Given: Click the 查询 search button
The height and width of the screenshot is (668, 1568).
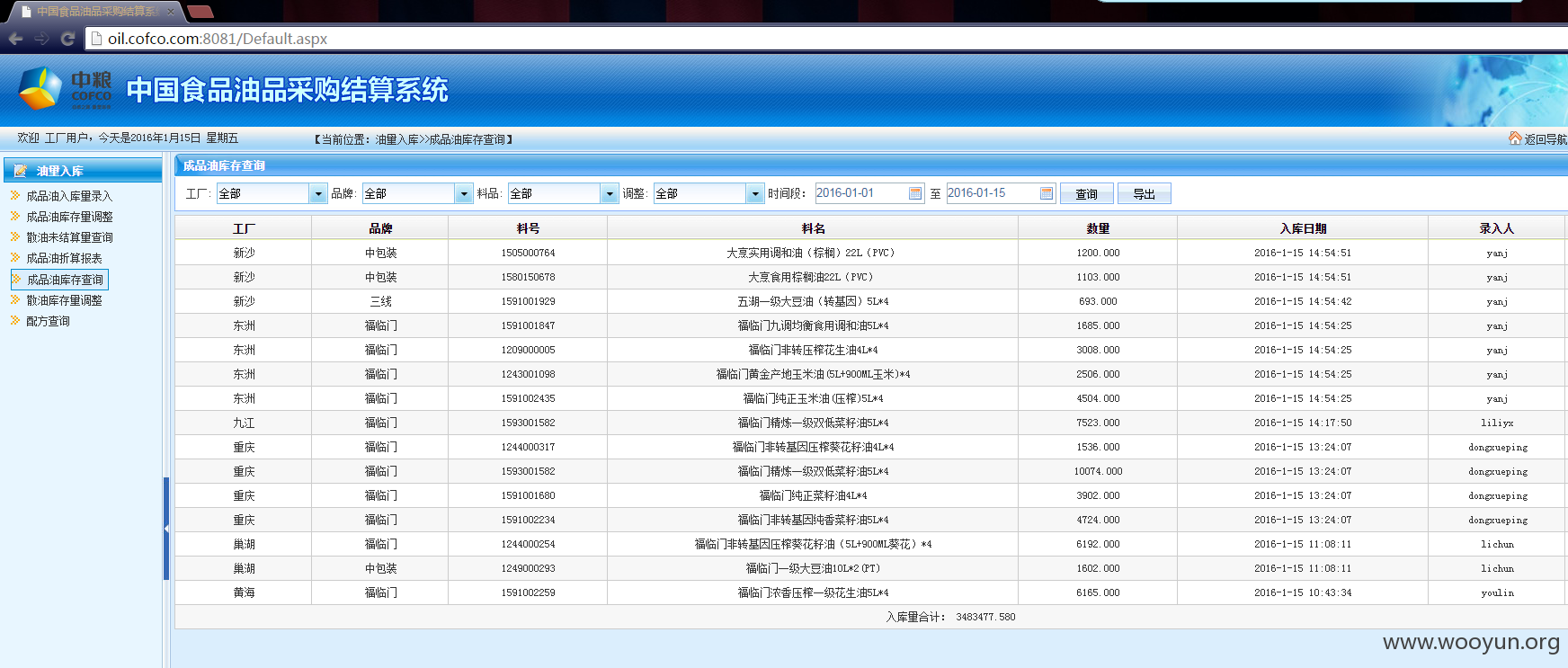Looking at the screenshot, I should [1086, 193].
